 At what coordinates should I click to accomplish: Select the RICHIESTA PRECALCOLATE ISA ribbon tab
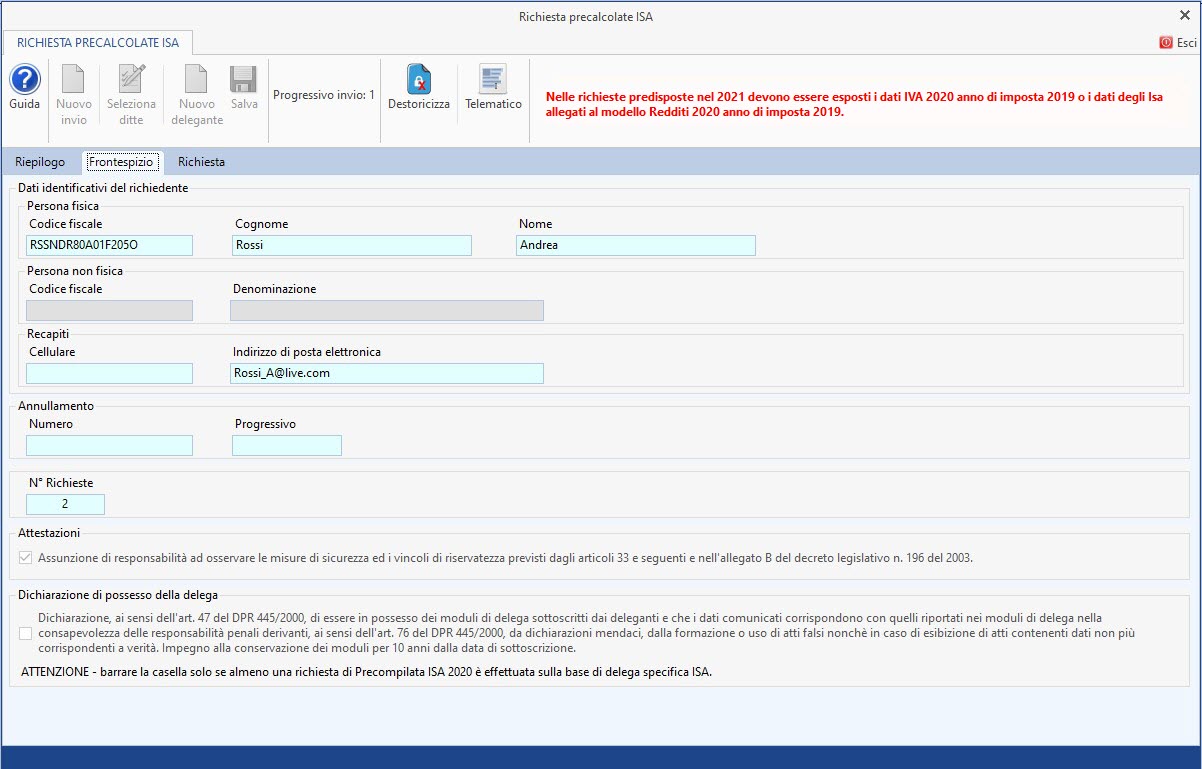[x=98, y=42]
